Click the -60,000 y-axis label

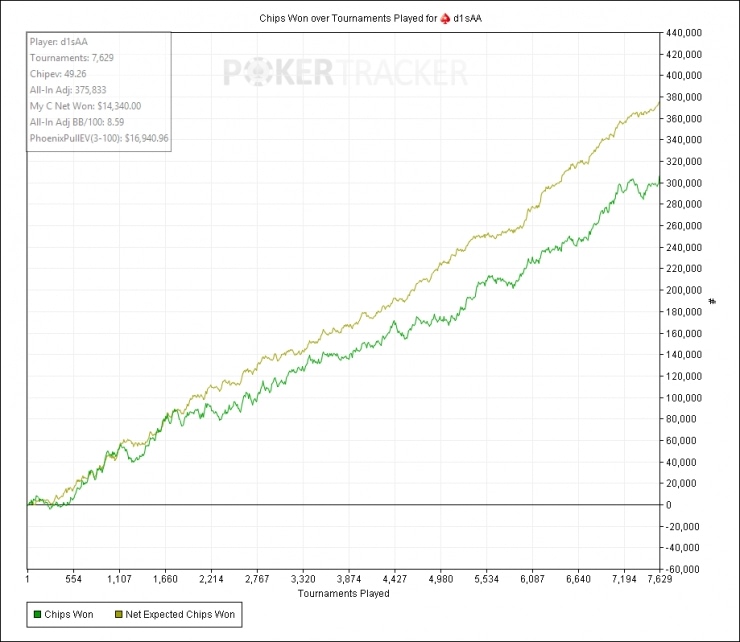point(682,569)
